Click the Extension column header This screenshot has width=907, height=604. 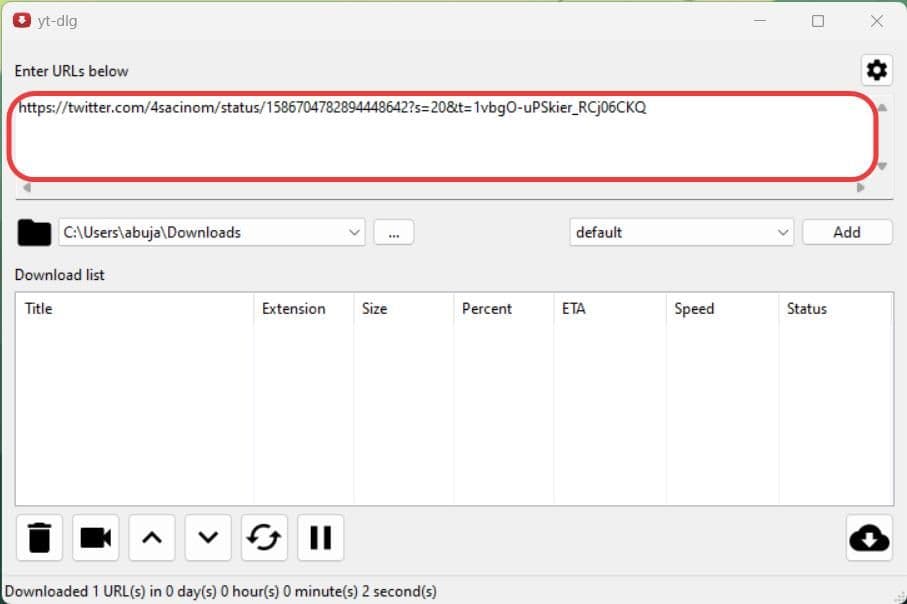point(293,309)
